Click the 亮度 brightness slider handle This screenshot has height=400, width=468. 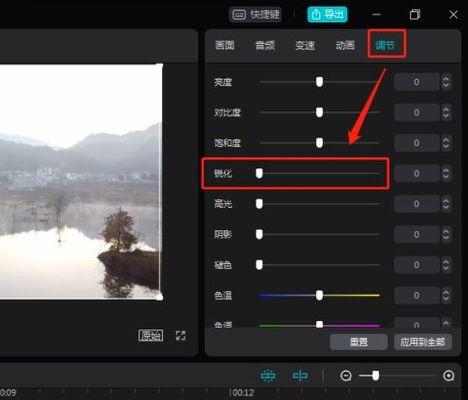[319, 82]
